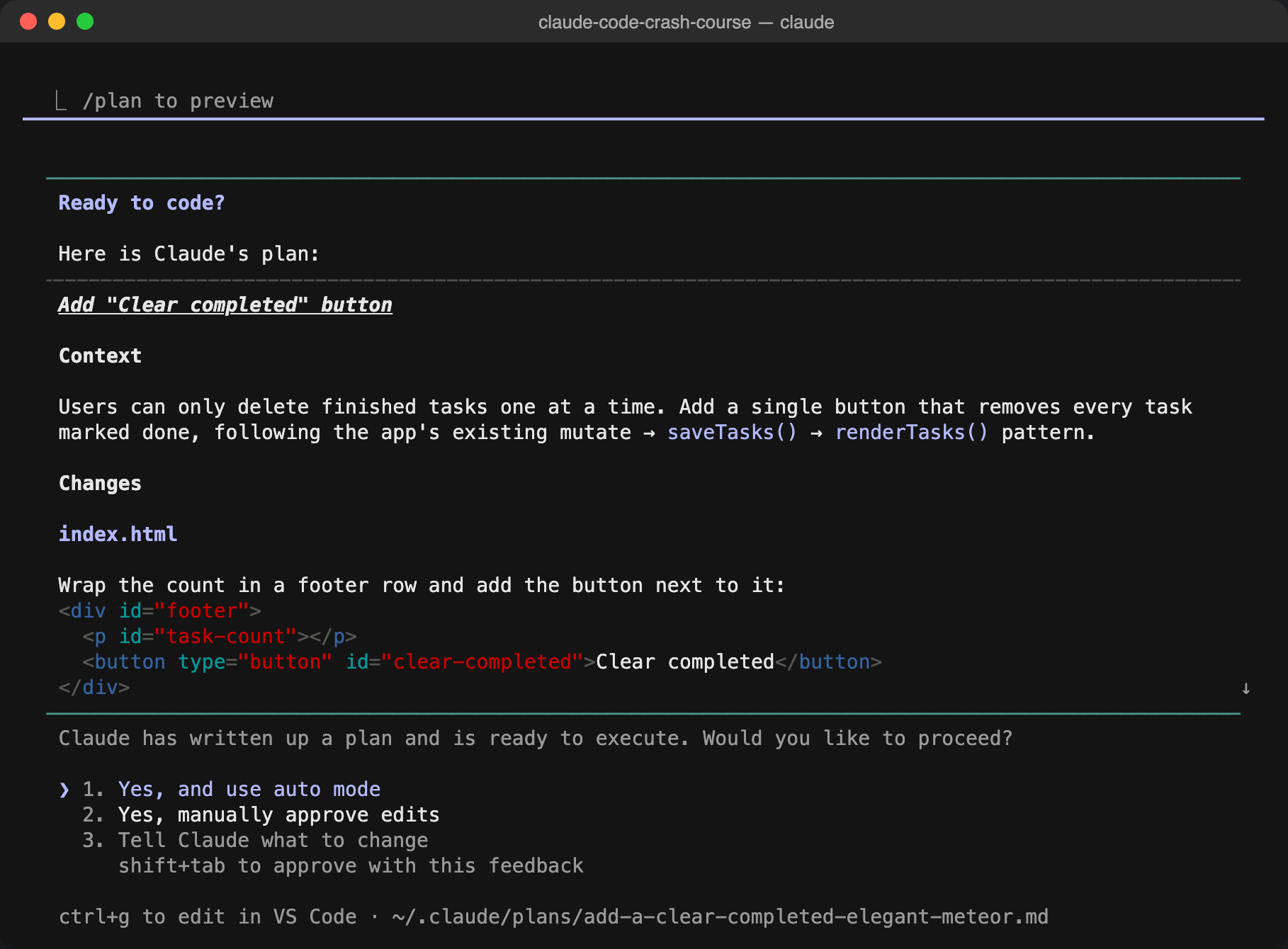The width and height of the screenshot is (1288, 949).
Task: Click the 'index.html' file name
Action: click(118, 534)
